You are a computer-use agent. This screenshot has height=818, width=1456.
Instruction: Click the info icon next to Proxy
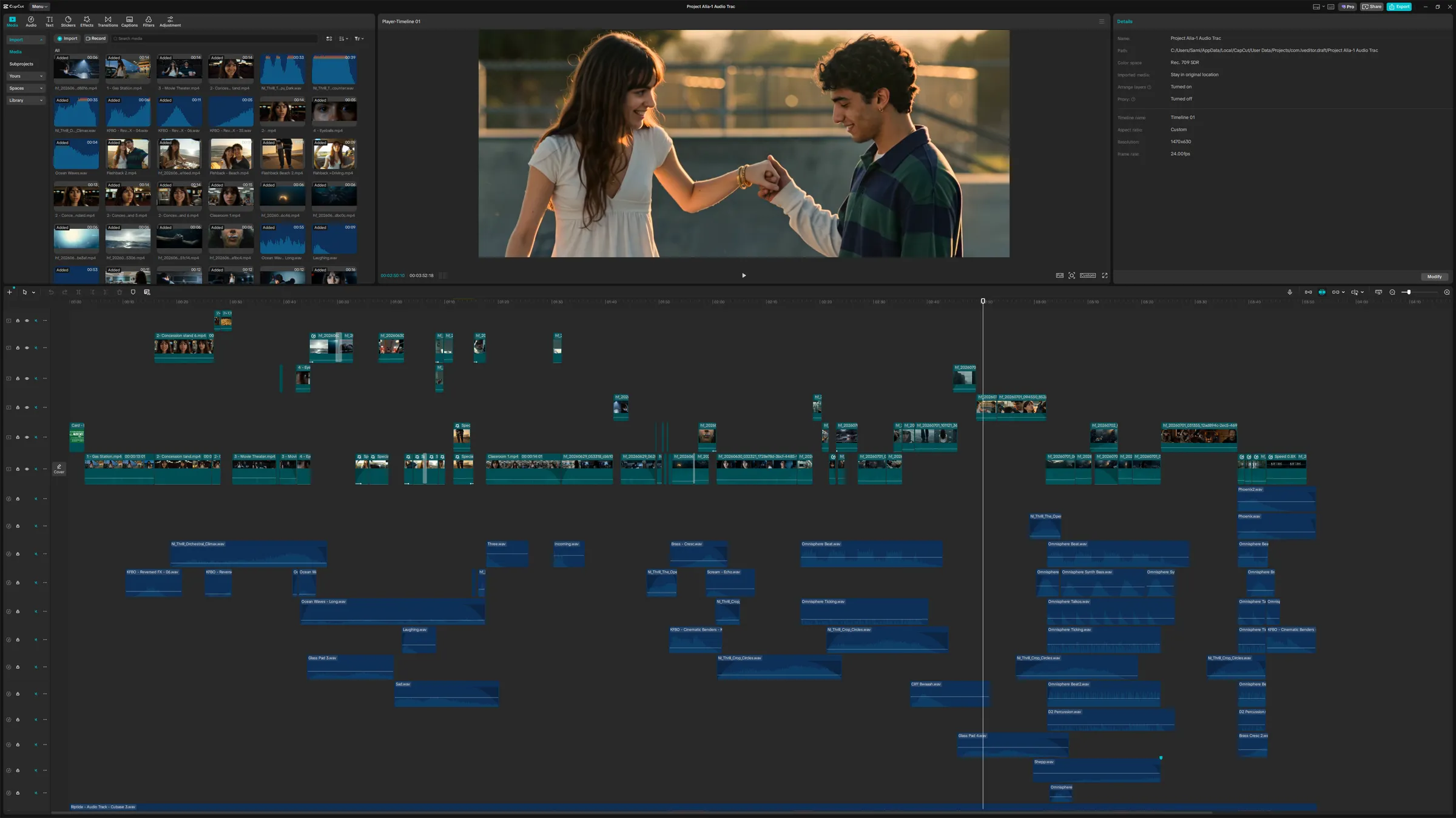coord(1133,99)
